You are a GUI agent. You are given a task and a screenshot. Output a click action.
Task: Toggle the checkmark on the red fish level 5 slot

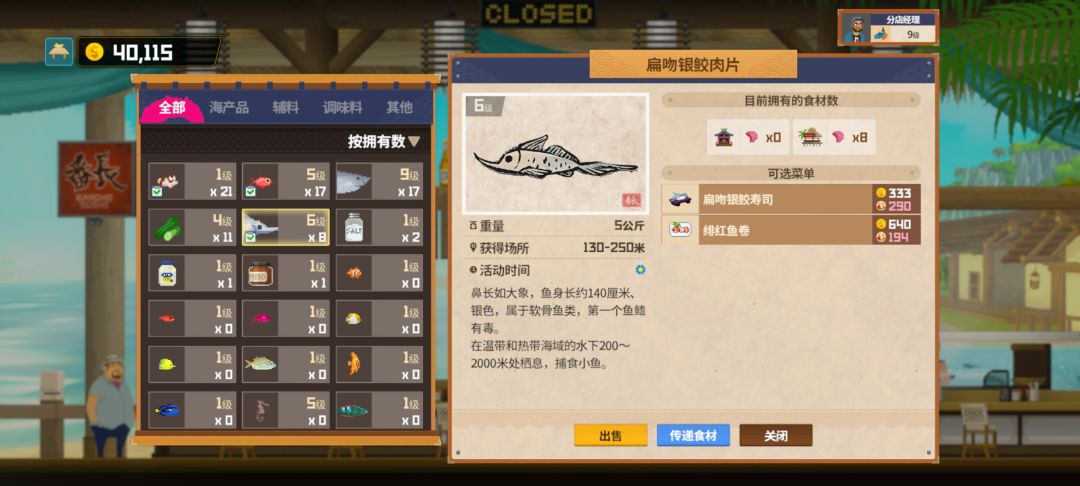click(x=251, y=193)
